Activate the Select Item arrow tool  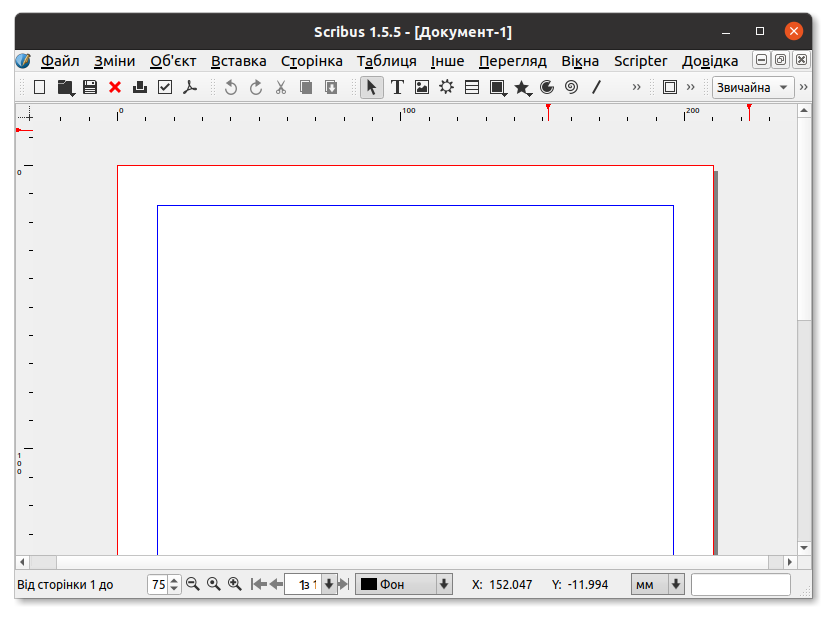372,87
